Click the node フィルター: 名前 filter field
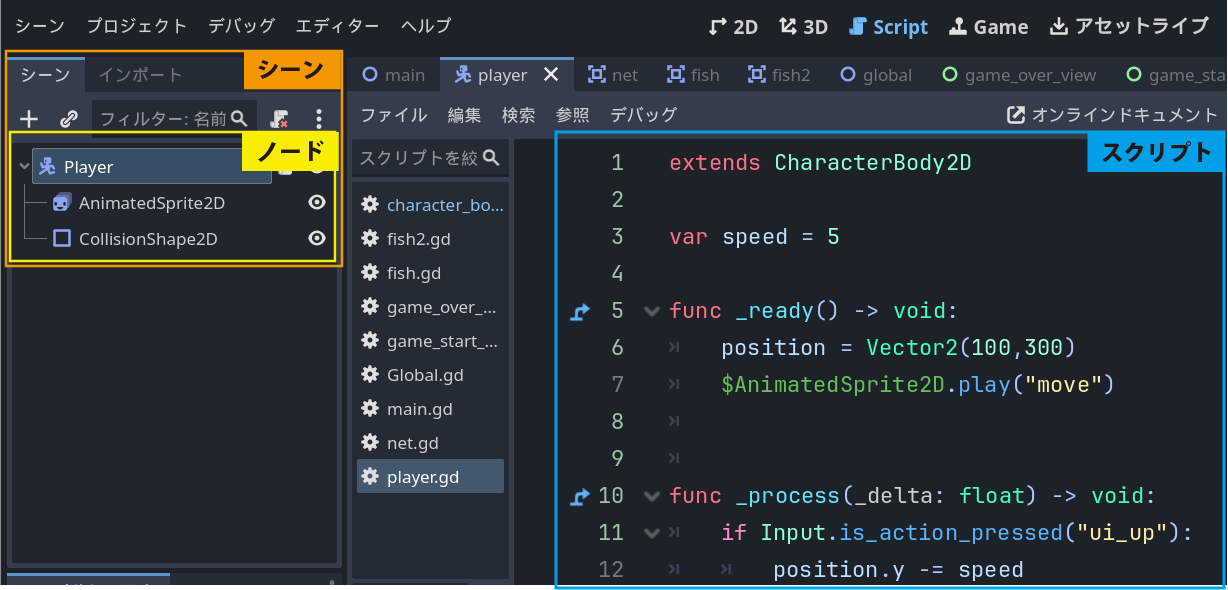 tap(175, 119)
